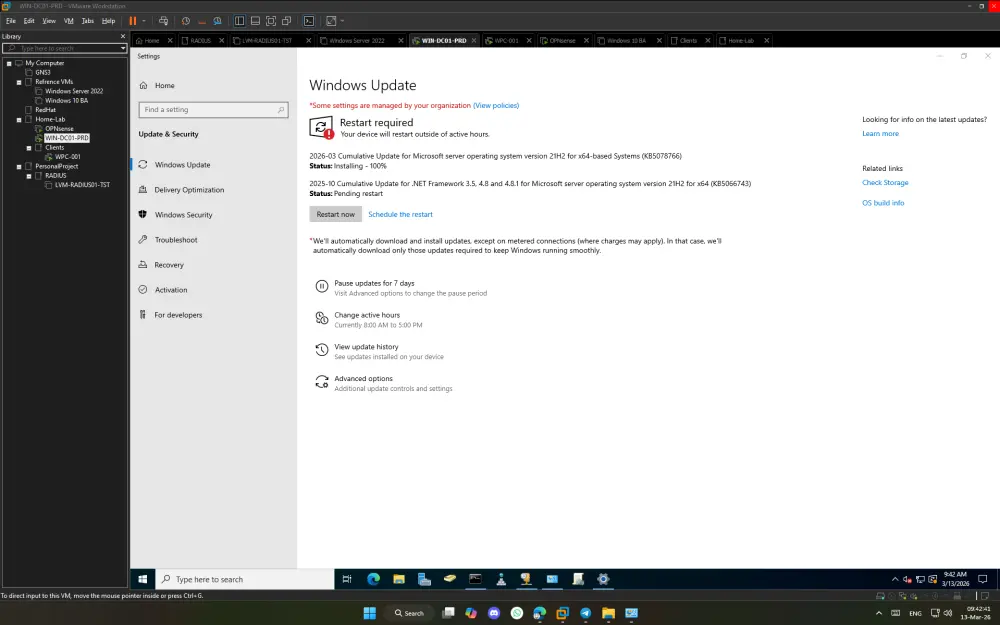Click the Restart now button
The width and height of the screenshot is (1000, 625).
pos(335,214)
